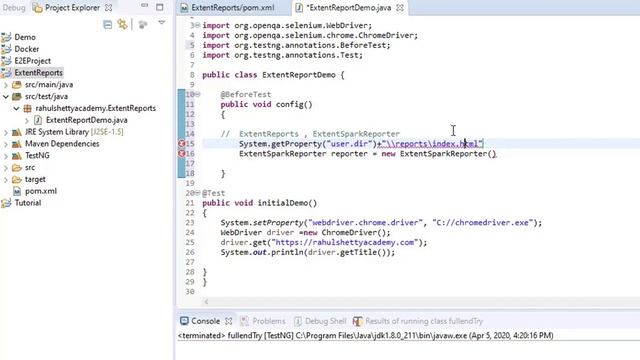Image resolution: width=640 pixels, height=360 pixels.
Task: Minimize the Project Explorer panel
Action: [144, 6]
